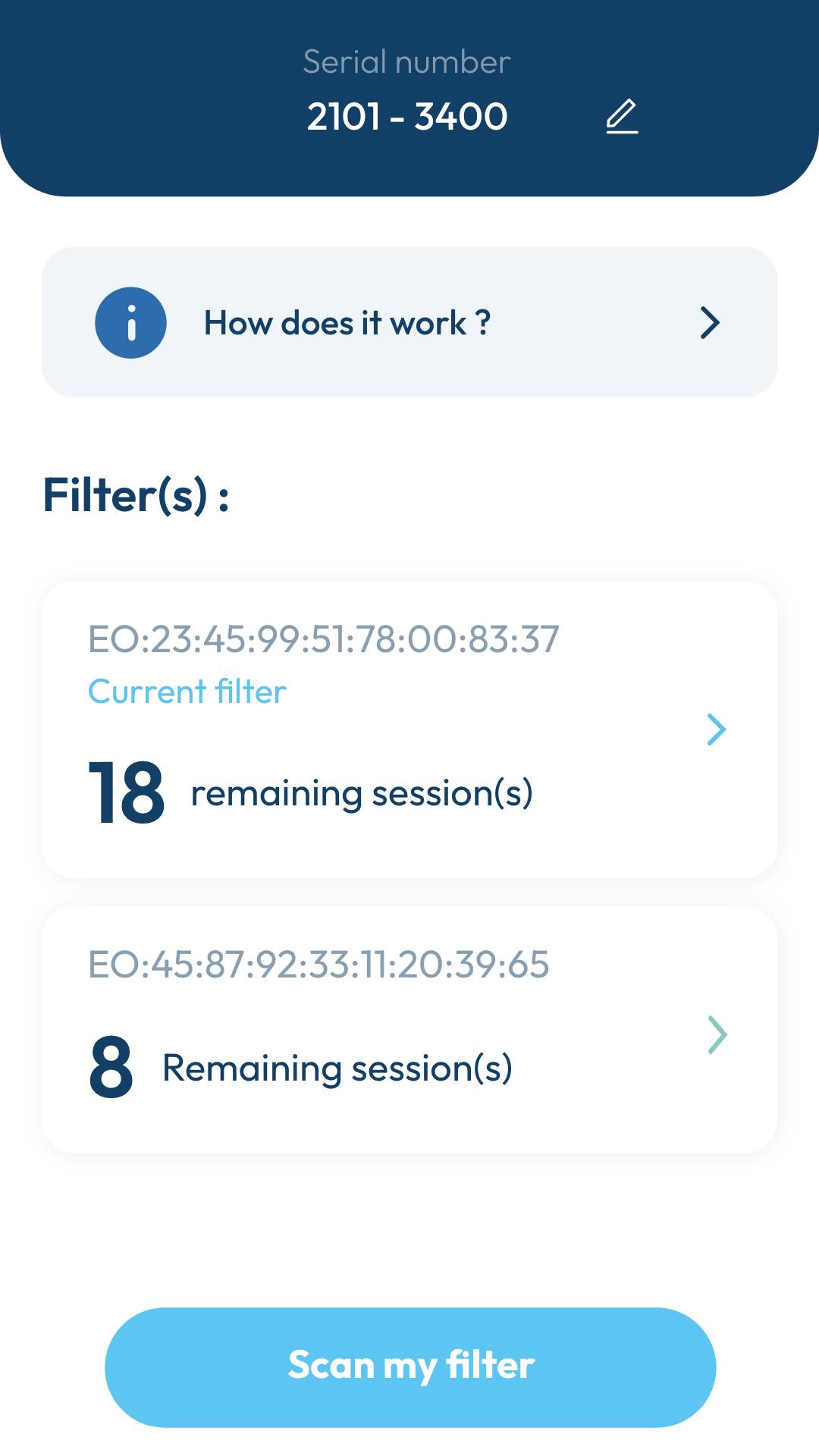Expand current filter details chevron
The height and width of the screenshot is (1456, 819).
pos(717,730)
